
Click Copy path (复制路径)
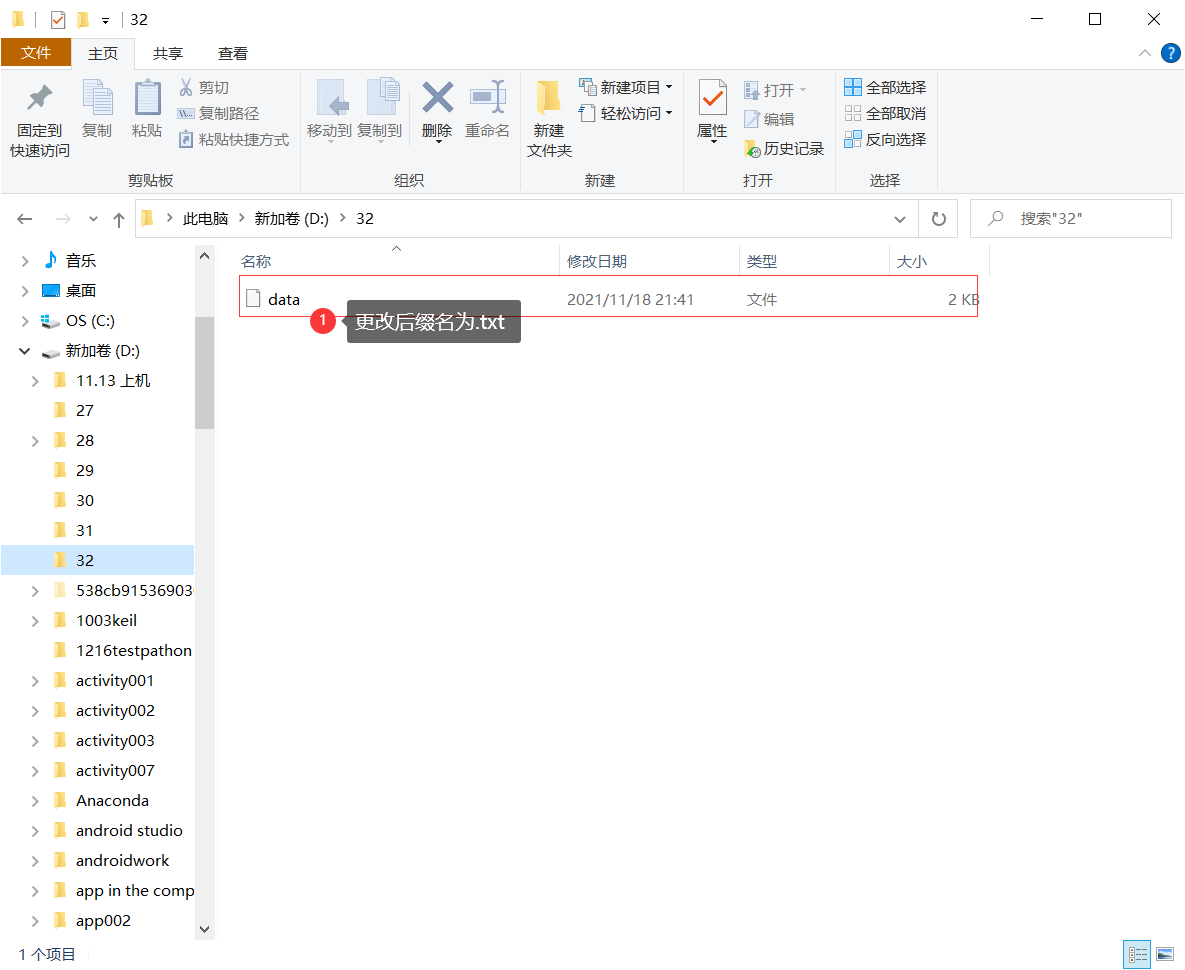218,113
